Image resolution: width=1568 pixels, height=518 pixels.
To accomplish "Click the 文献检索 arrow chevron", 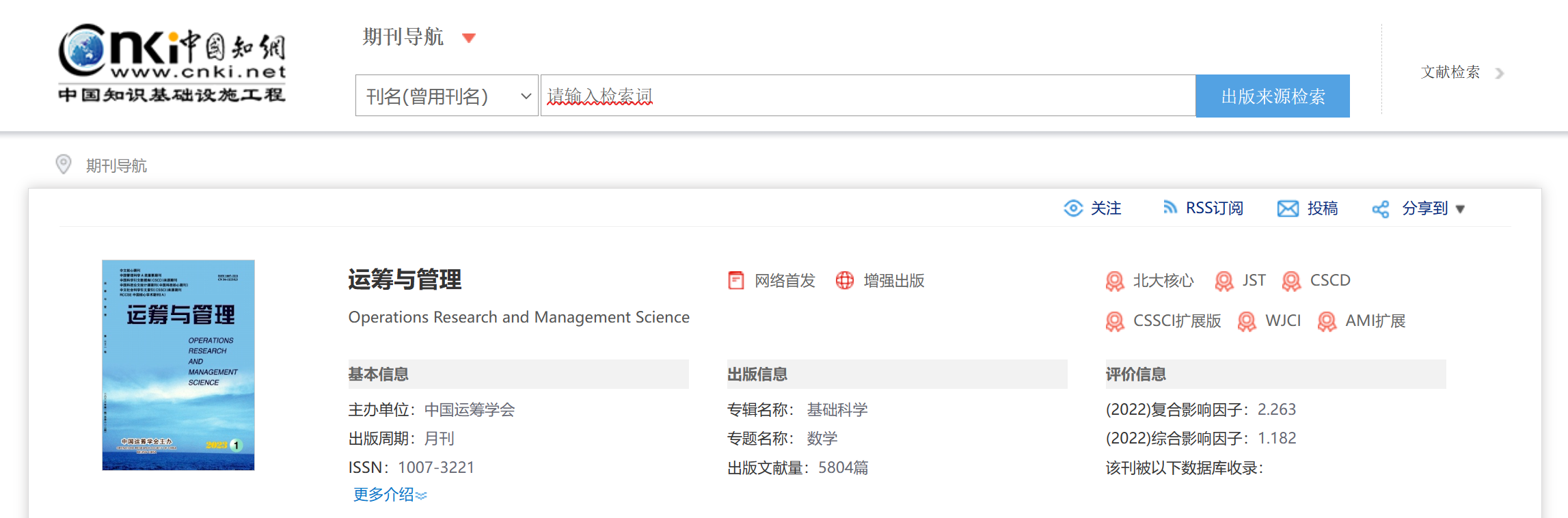I will coord(1500,73).
